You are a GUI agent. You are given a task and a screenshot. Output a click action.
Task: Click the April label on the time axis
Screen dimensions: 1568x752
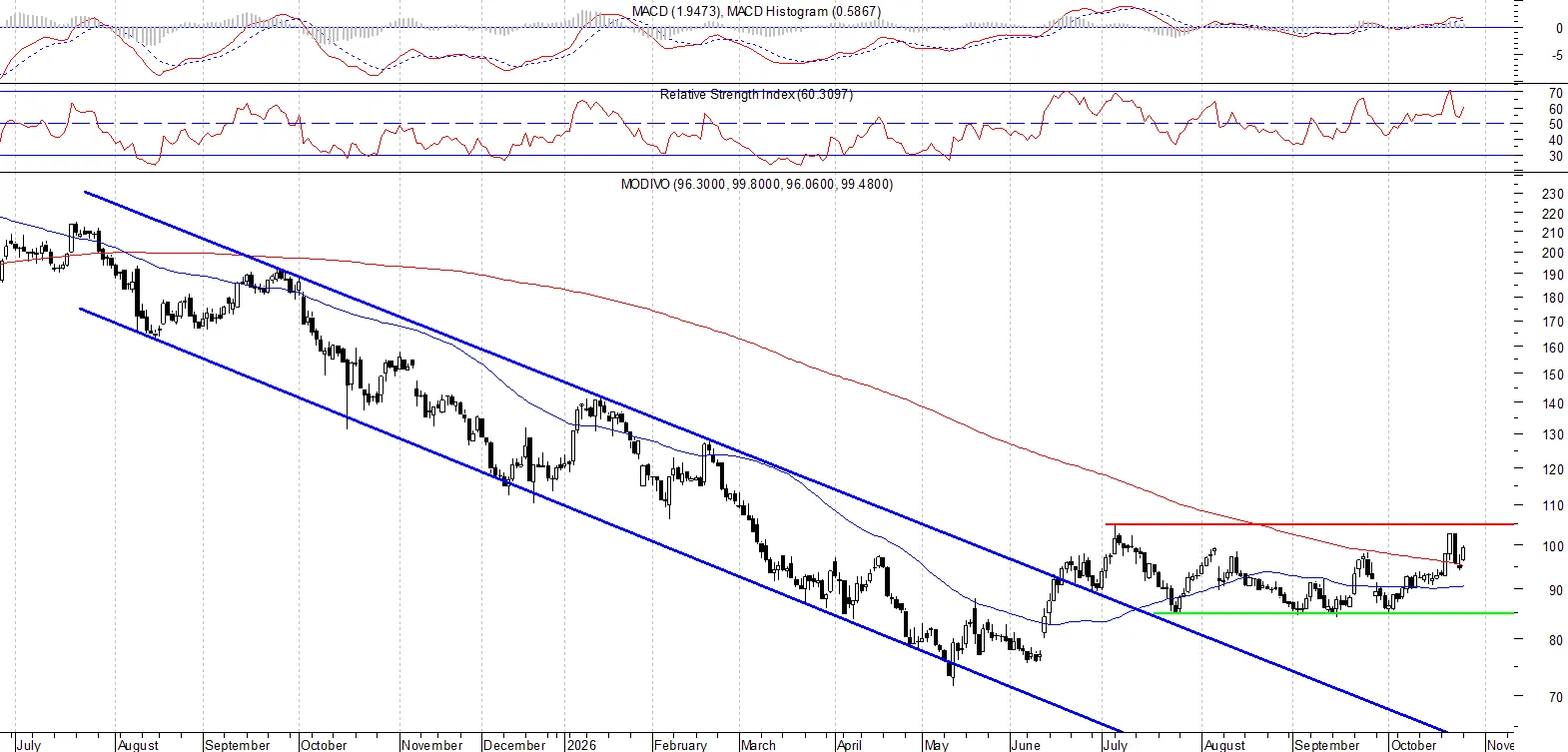tap(849, 745)
